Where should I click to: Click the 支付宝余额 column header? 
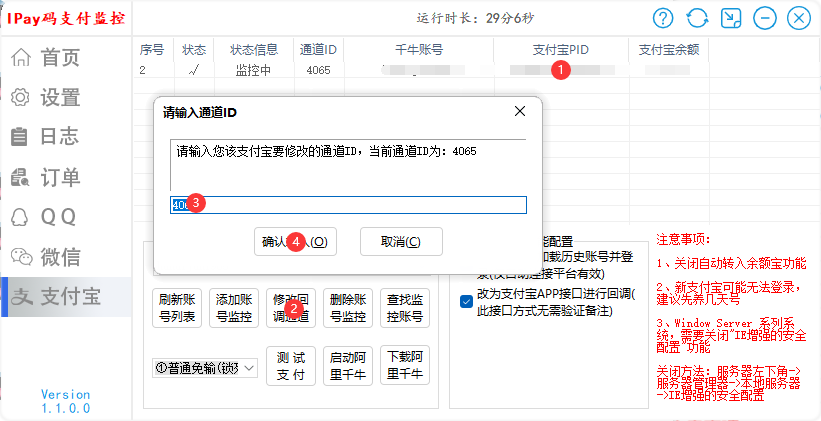pyautogui.click(x=669, y=50)
